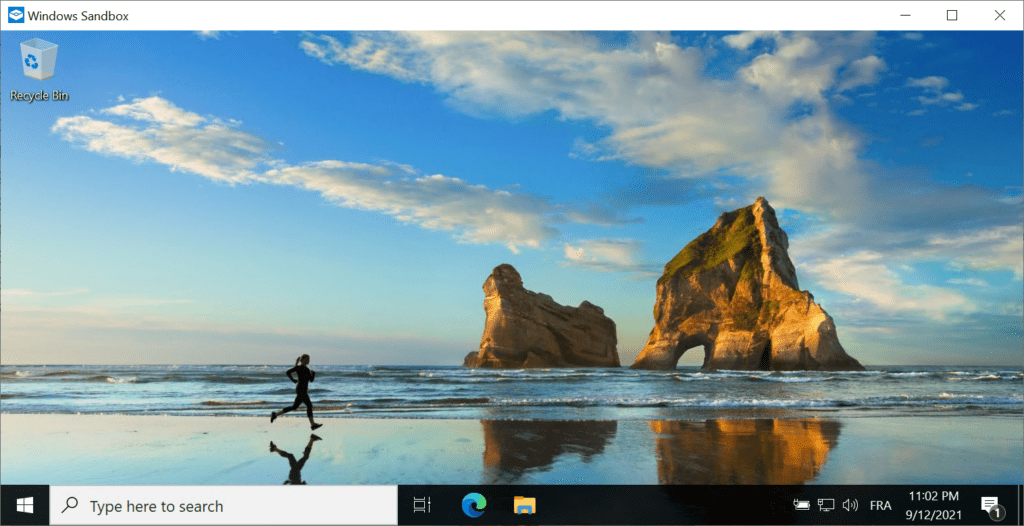Open the network status tray icon
This screenshot has height=526, width=1024.
826,505
